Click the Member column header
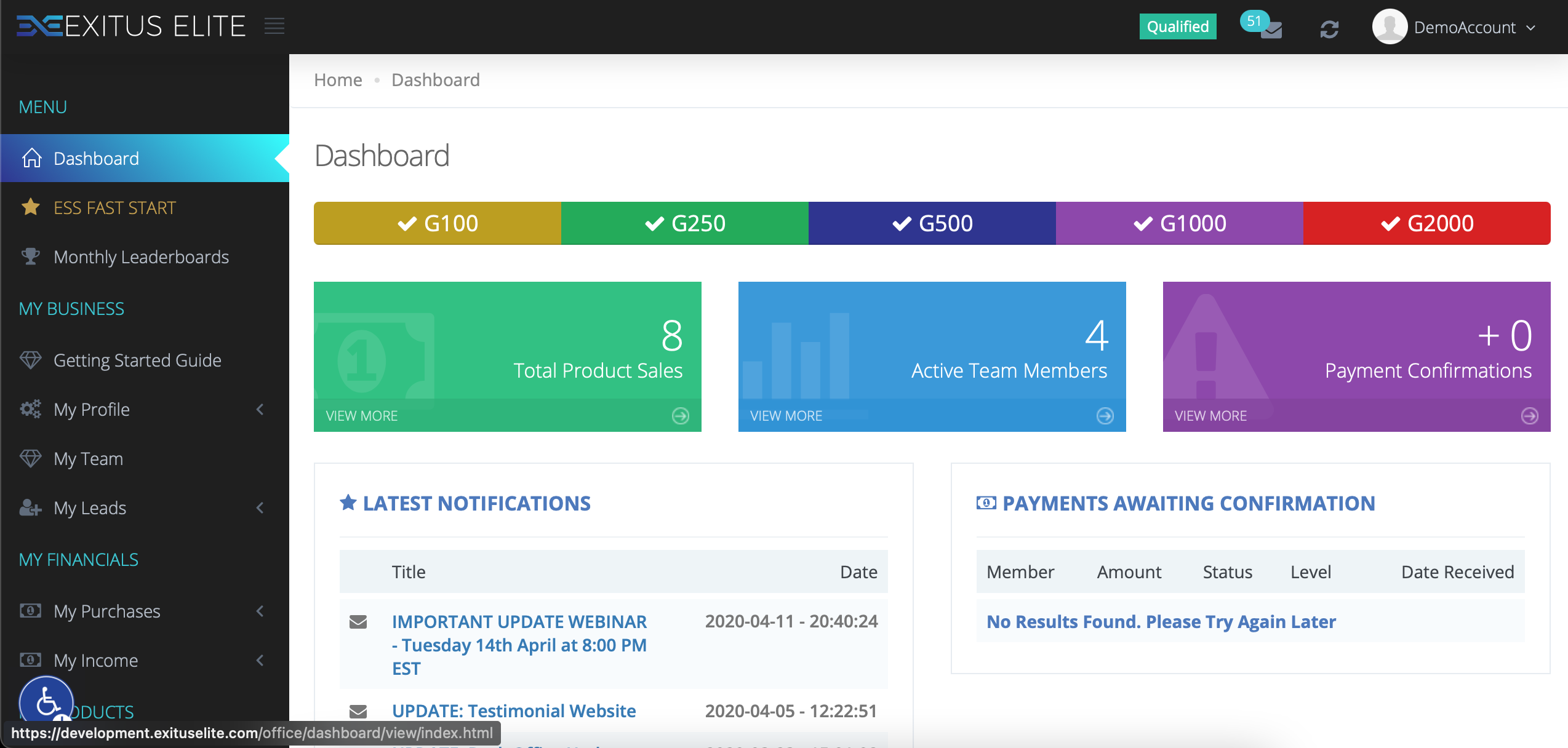 pyautogui.click(x=1020, y=572)
